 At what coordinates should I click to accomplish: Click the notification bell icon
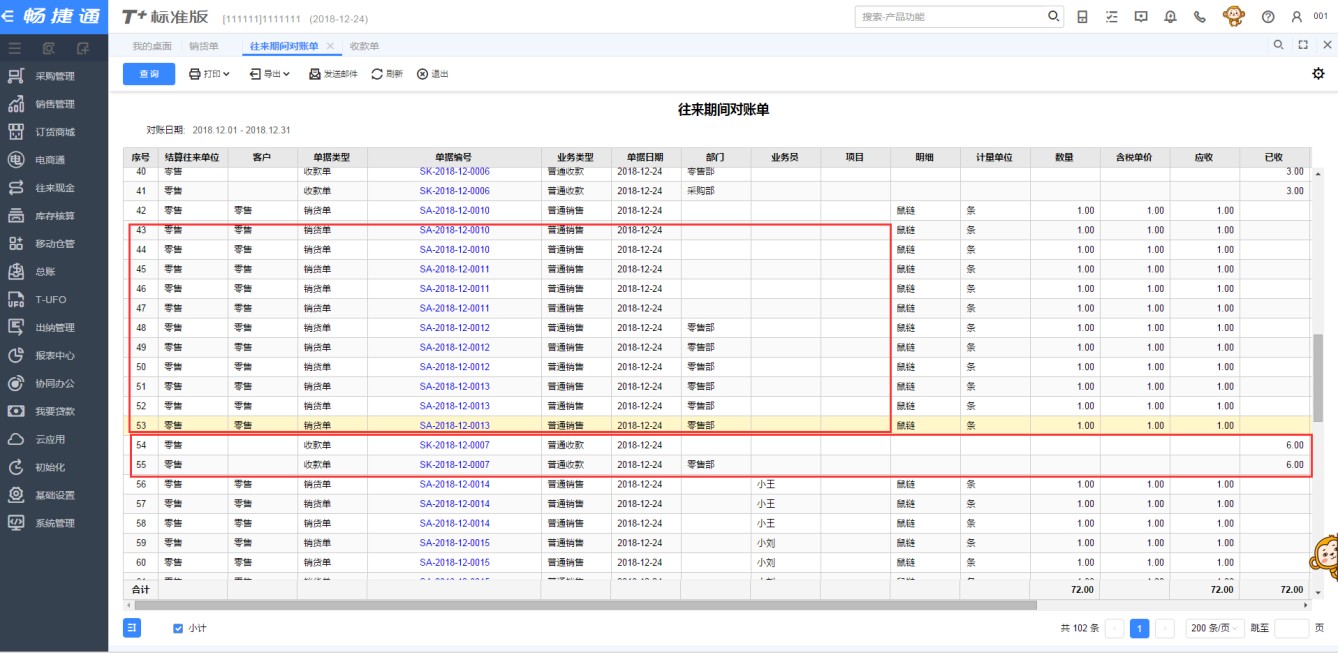(1170, 17)
